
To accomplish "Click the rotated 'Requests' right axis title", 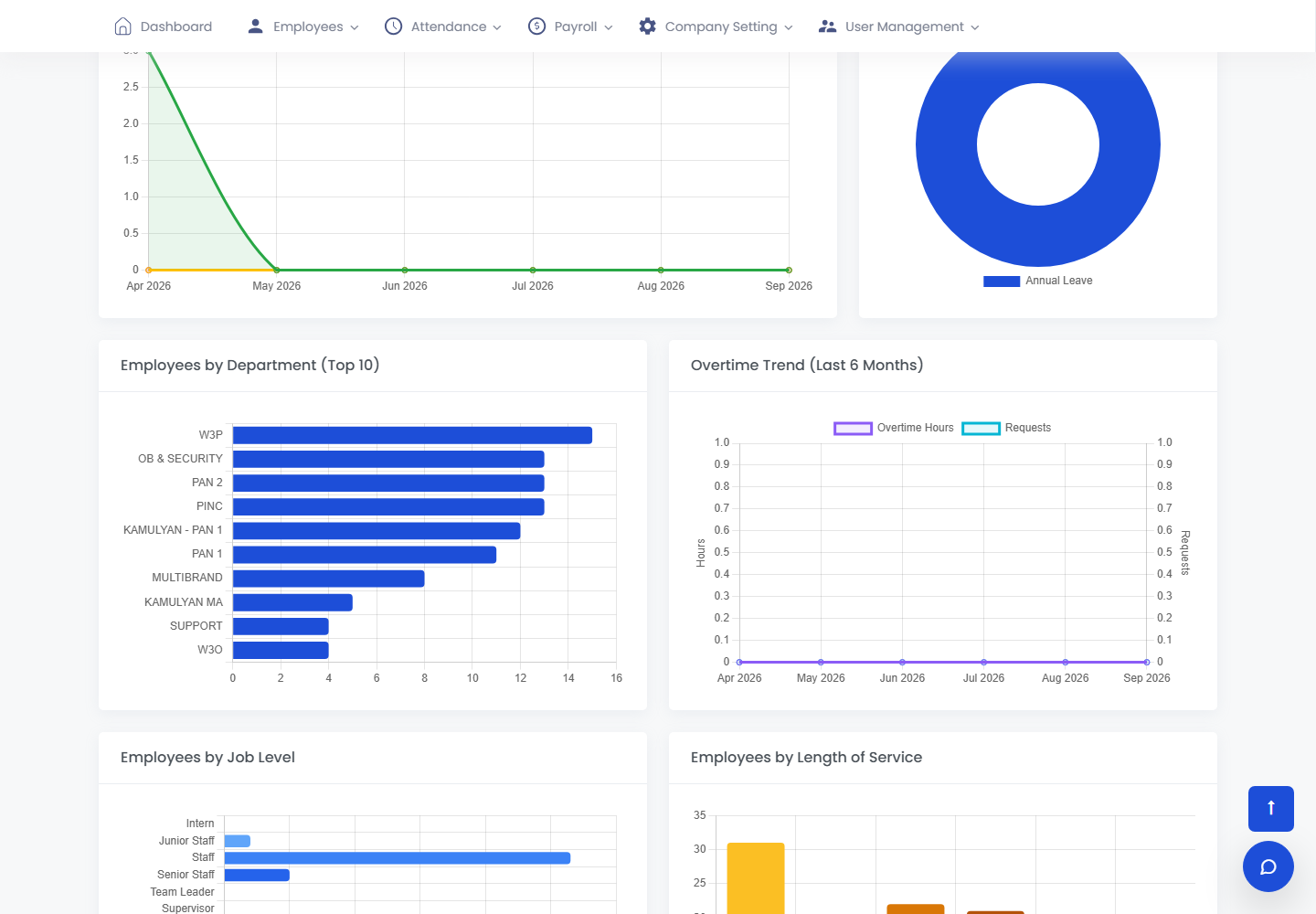I will (1185, 552).
